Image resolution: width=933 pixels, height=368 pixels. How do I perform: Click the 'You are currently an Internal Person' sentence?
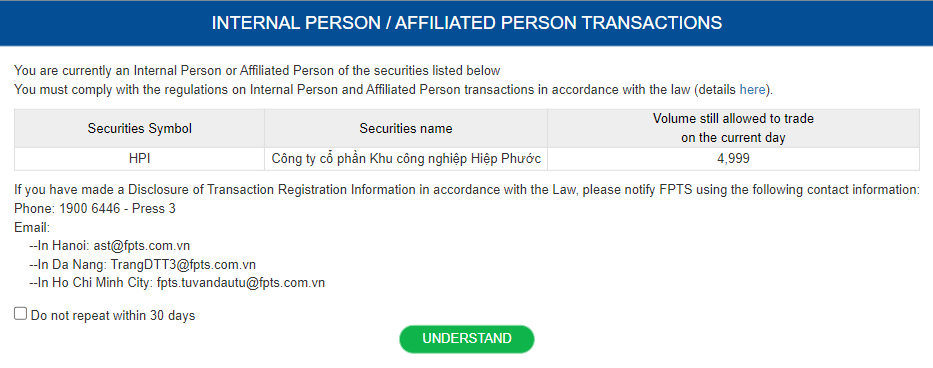tap(257, 71)
